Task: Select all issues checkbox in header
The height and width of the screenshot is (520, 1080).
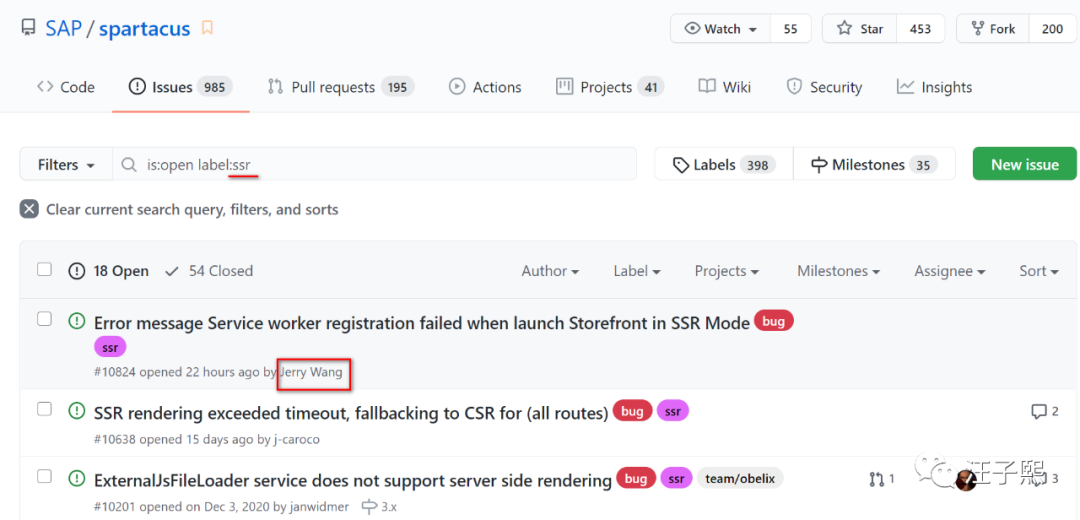Action: click(x=44, y=270)
